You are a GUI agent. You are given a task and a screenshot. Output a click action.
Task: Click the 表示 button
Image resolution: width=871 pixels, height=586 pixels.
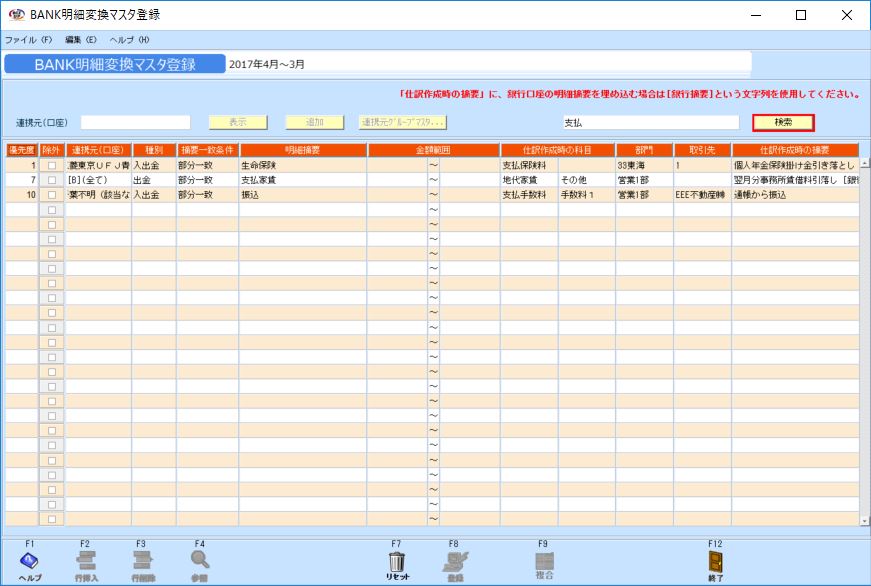(238, 122)
